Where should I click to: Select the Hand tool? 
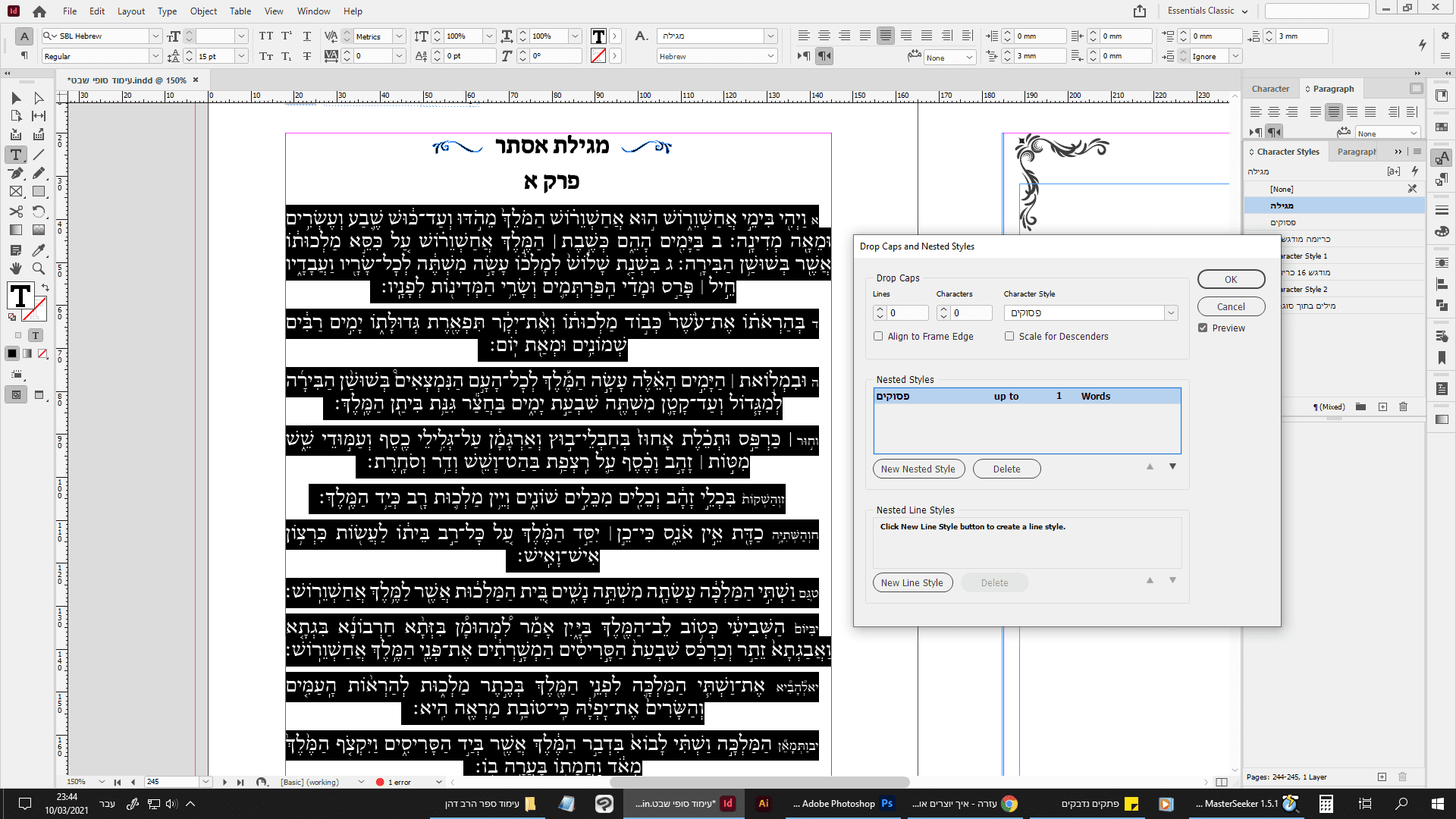pos(16,268)
